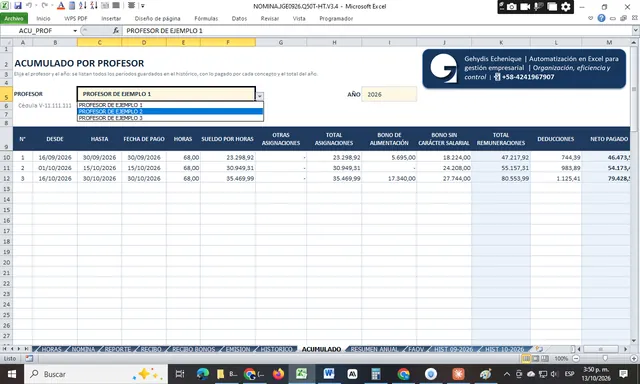Click the zoom out minus button
640x384 pixels.
point(576,359)
